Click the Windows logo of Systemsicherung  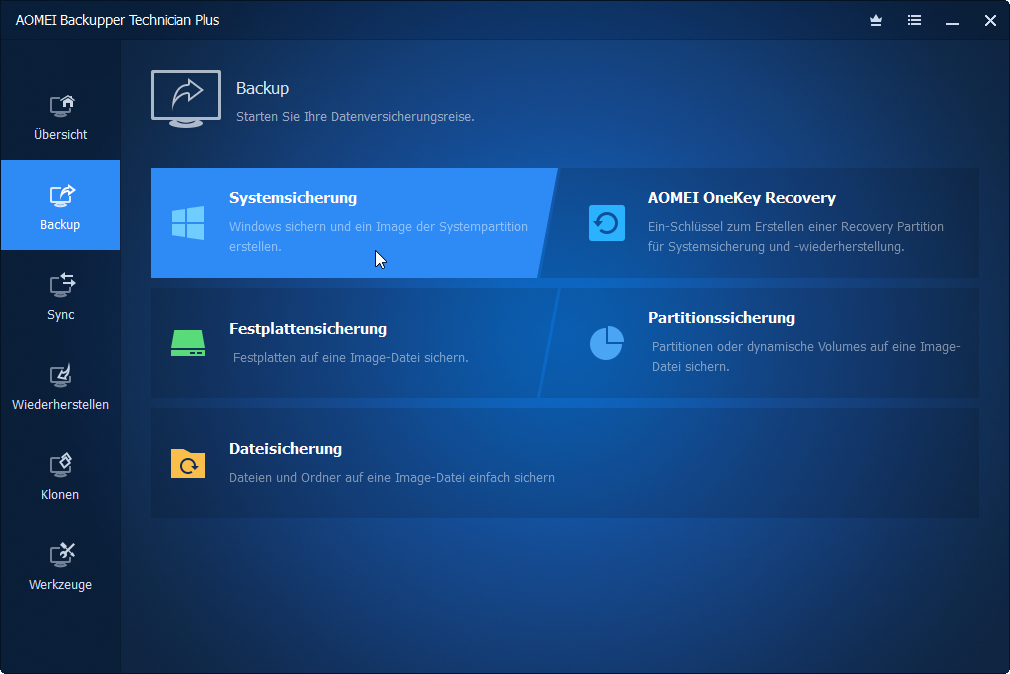coord(188,223)
